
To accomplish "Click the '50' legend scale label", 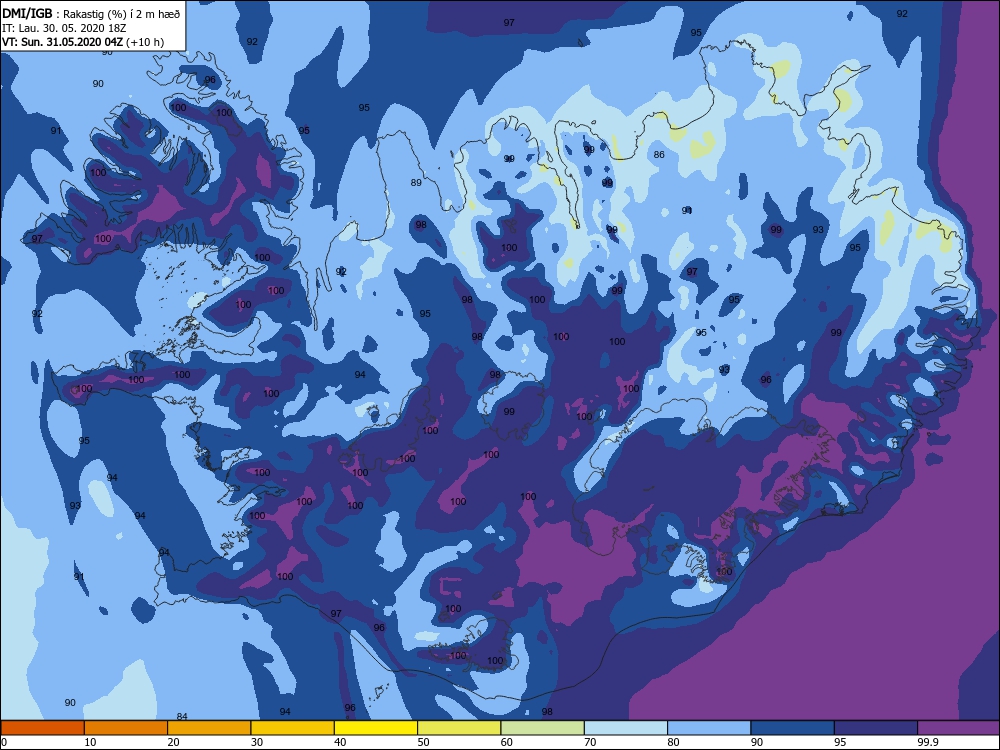I will [423, 742].
